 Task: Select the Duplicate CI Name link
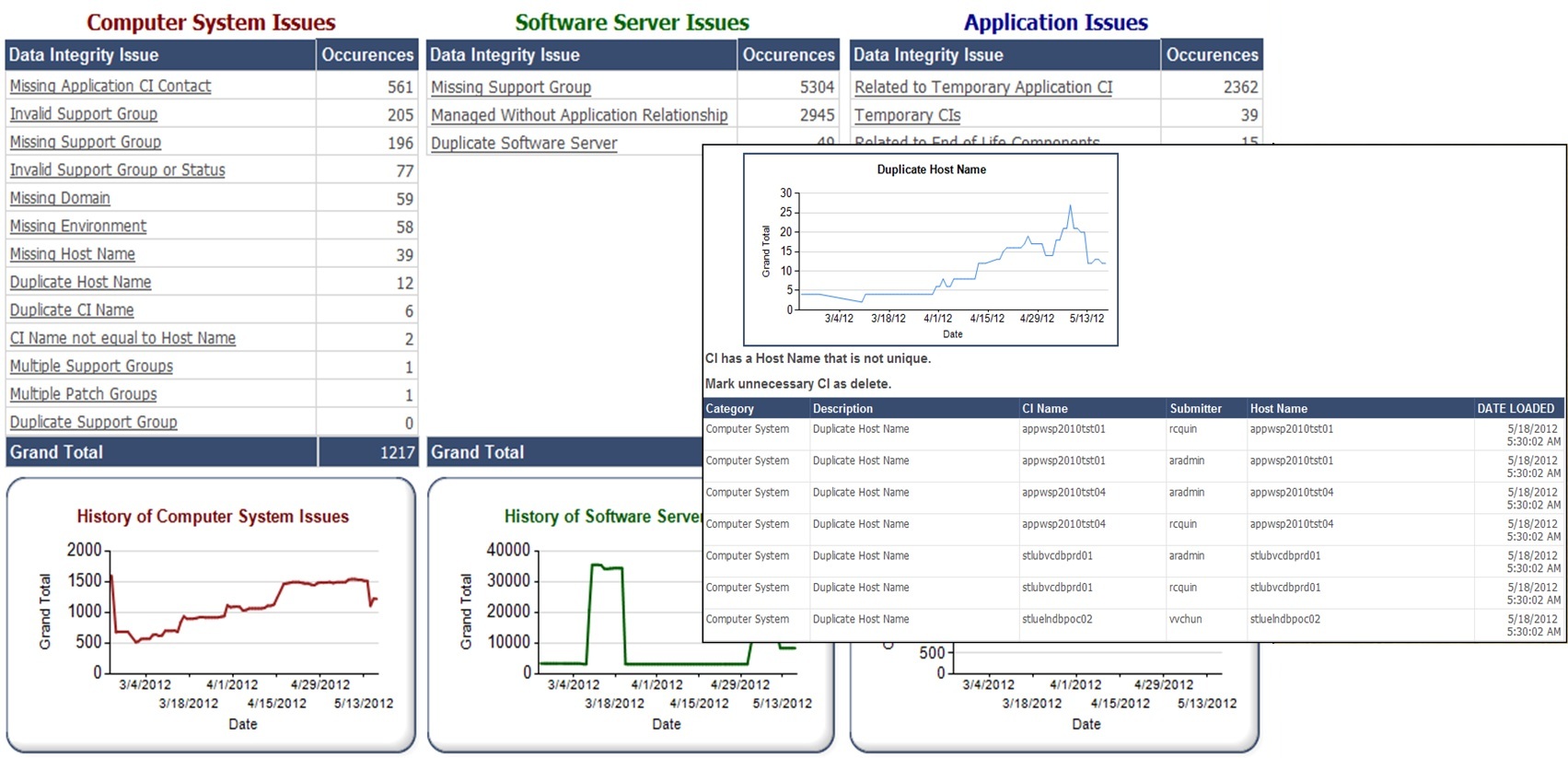click(71, 310)
